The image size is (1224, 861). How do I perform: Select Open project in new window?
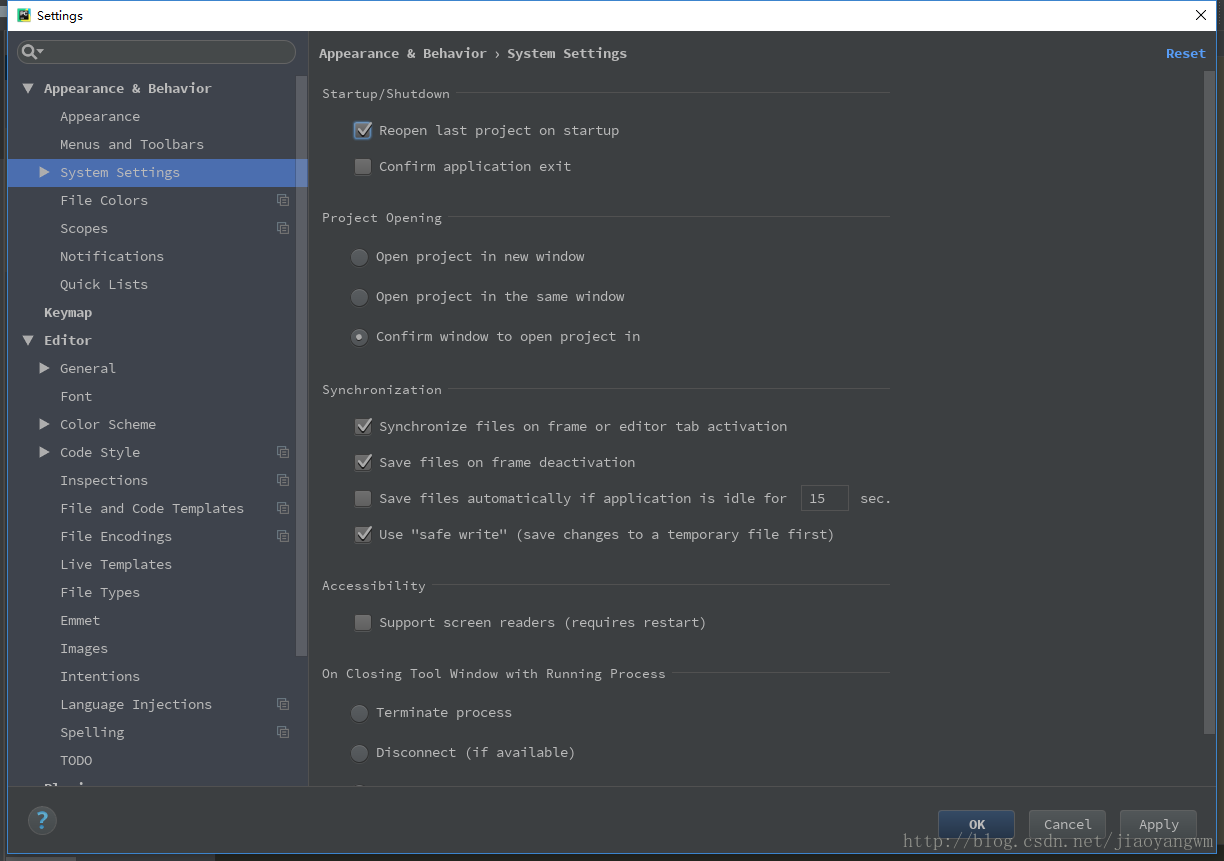tap(359, 257)
